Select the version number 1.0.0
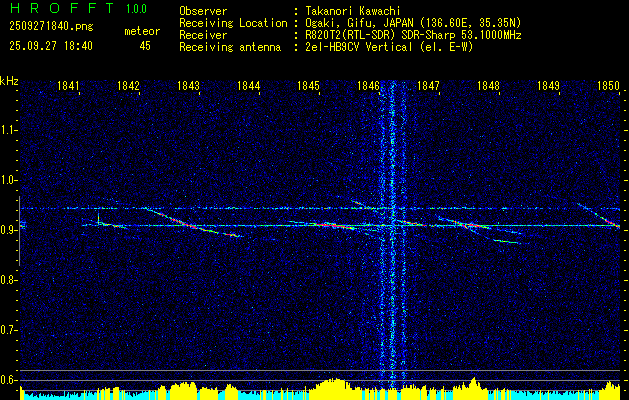 (136, 9)
